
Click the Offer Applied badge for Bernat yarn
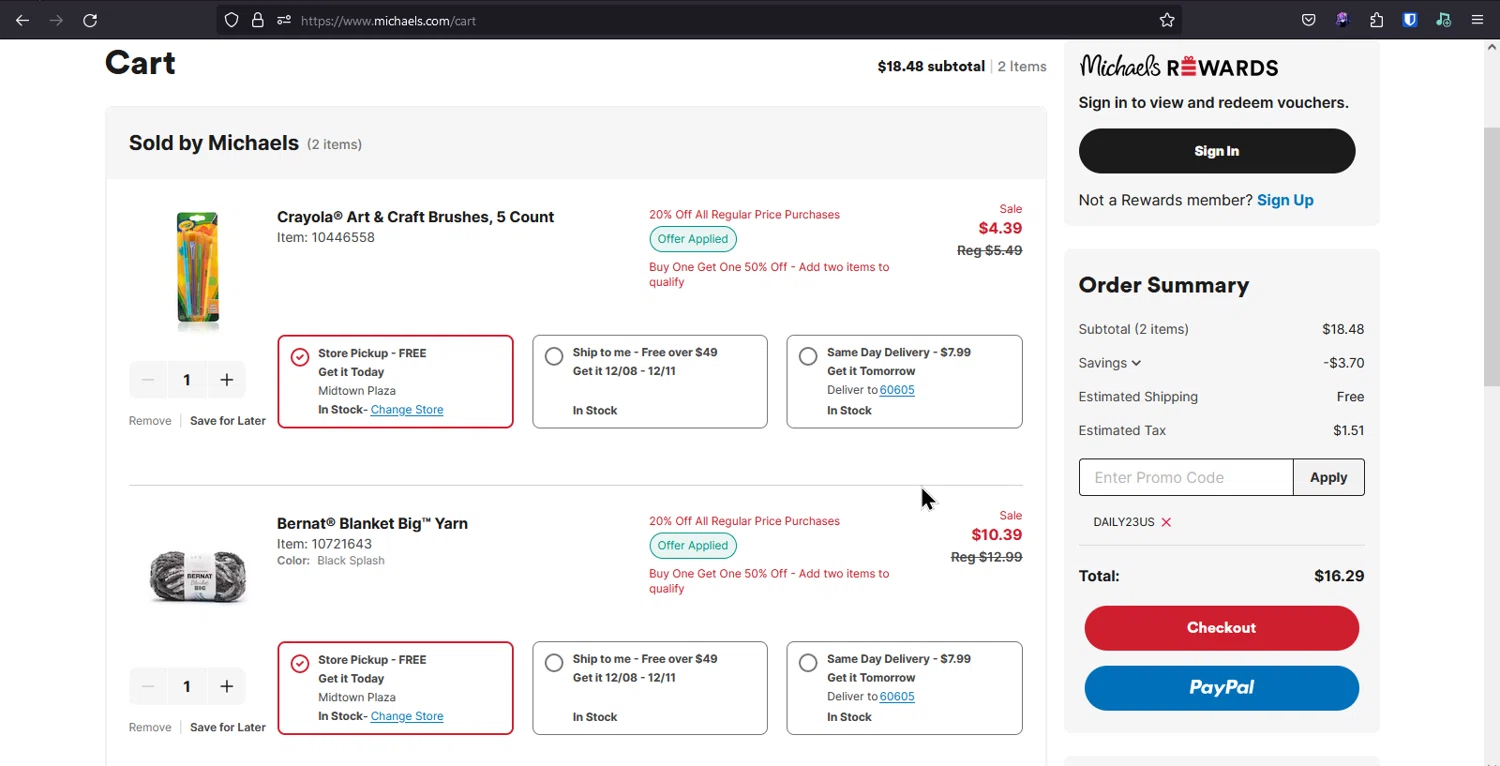(x=693, y=546)
